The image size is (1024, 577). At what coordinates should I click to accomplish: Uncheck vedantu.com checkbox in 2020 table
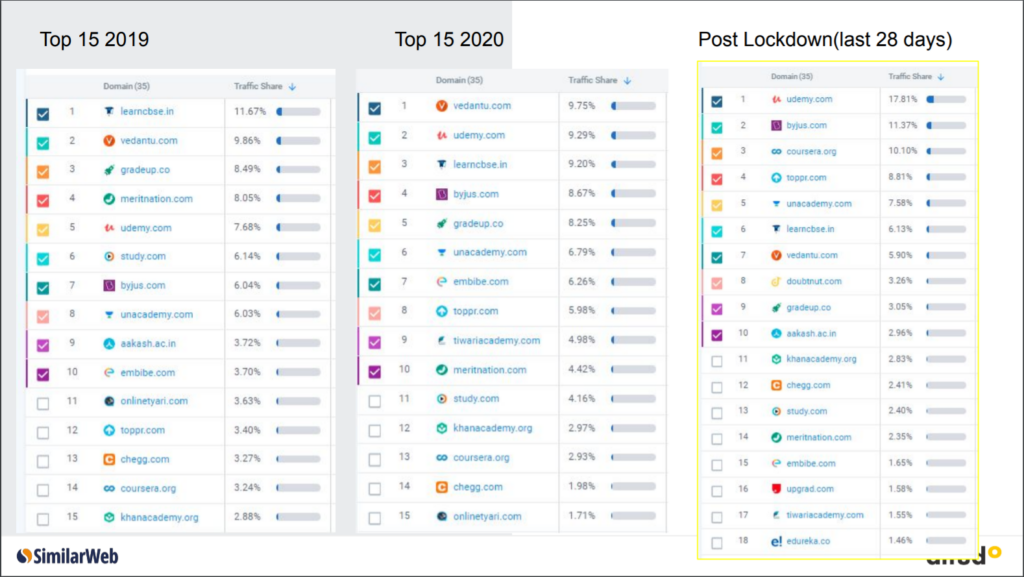point(375,108)
